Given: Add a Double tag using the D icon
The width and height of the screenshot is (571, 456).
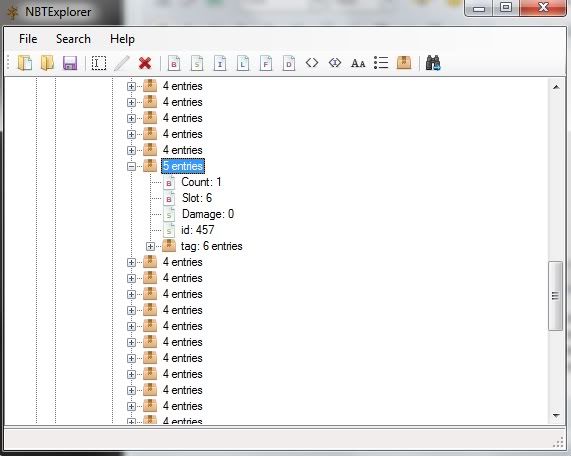Looking at the screenshot, I should tap(289, 63).
